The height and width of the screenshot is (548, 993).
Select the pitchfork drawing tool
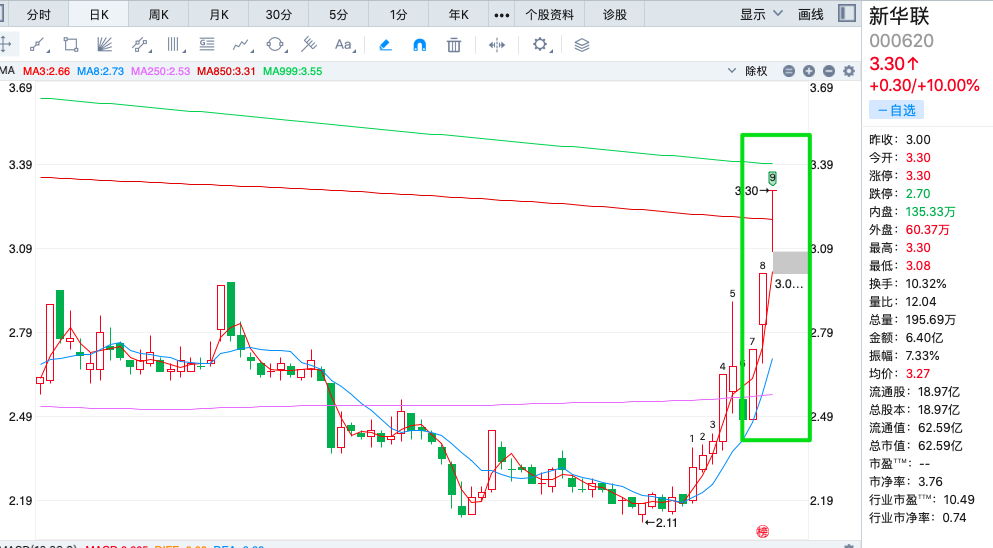click(309, 44)
